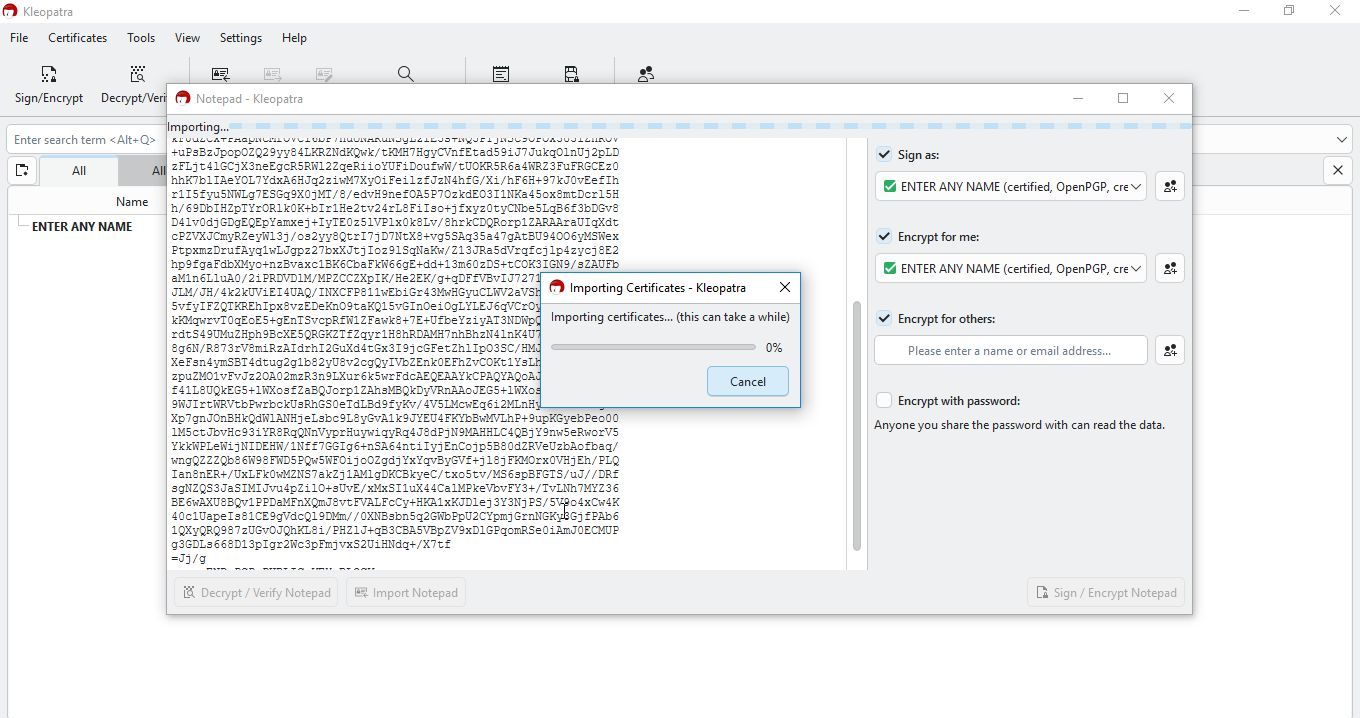Viewport: 1360px width, 718px height.
Task: Select the first All tab
Action: point(79,171)
